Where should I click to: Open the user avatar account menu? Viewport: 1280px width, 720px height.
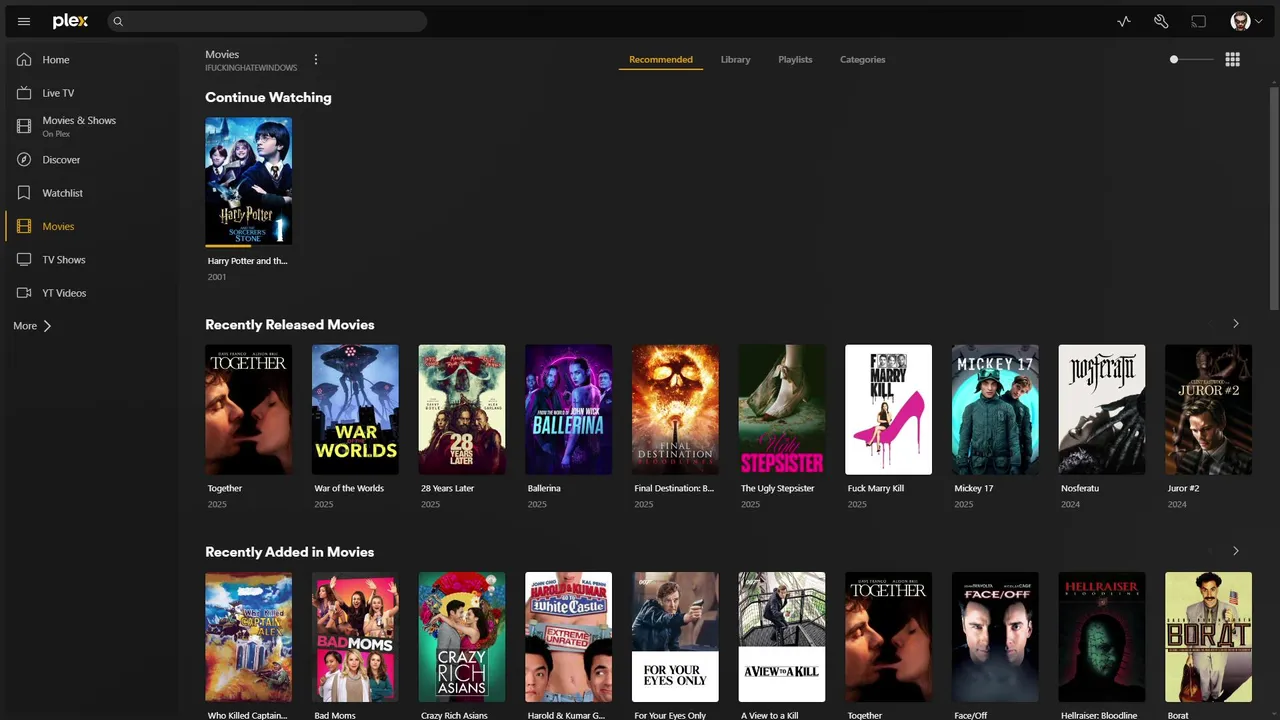[1246, 21]
